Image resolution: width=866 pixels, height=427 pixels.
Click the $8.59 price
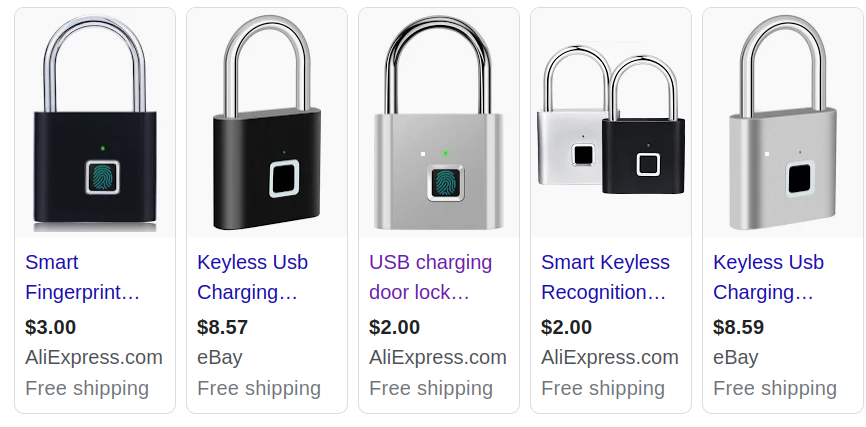coord(739,327)
